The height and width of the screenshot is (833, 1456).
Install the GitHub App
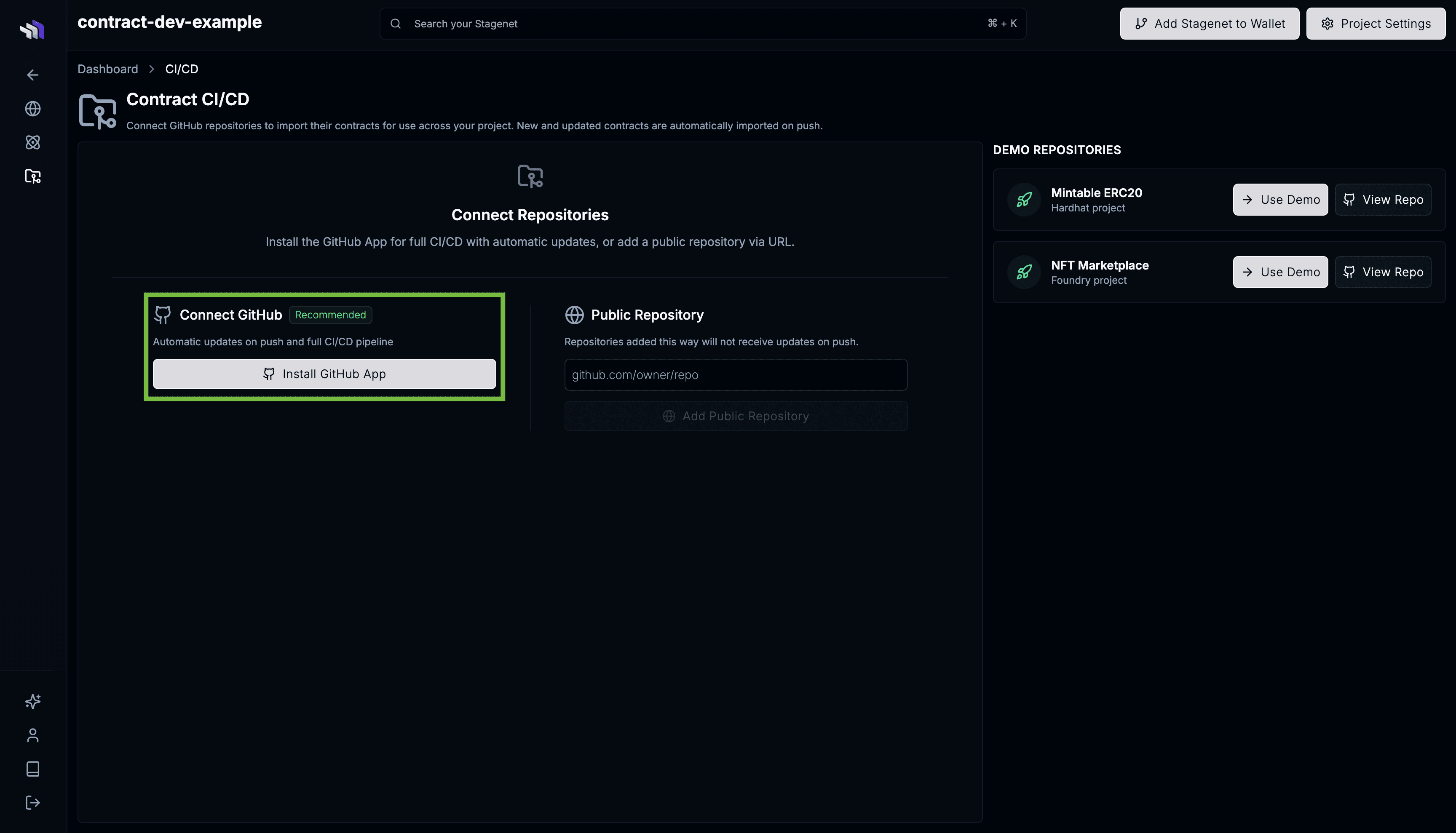324,374
